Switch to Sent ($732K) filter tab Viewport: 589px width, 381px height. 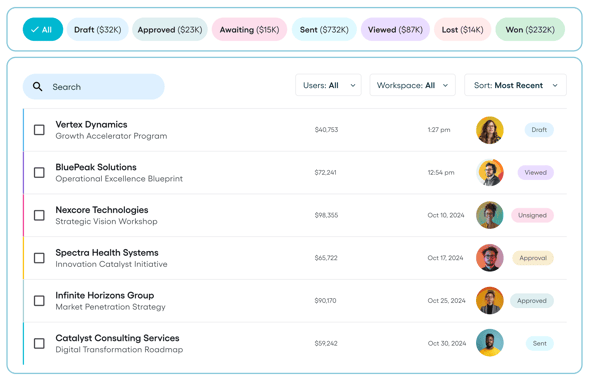click(x=324, y=29)
